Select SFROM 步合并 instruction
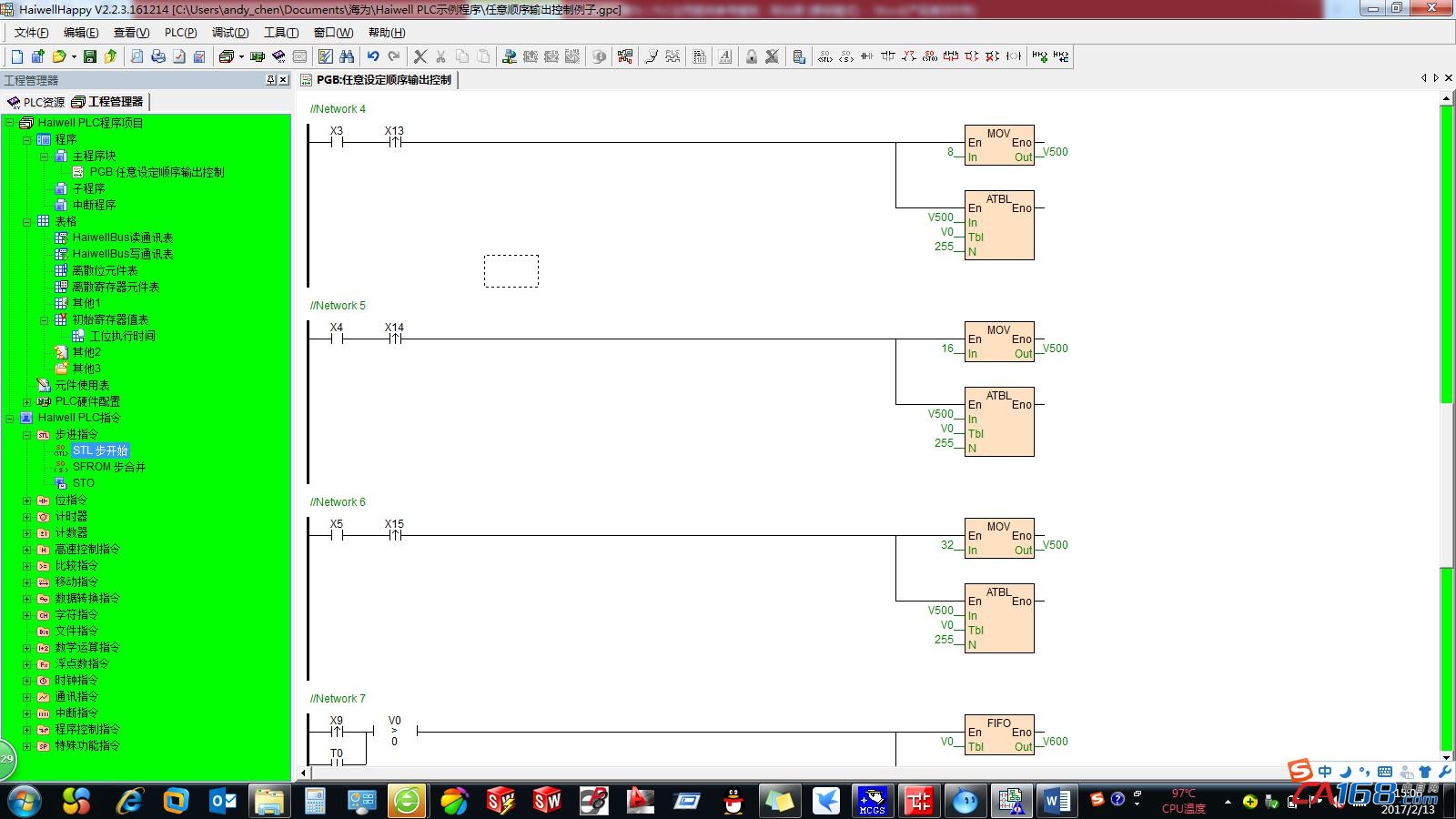Image resolution: width=1456 pixels, height=819 pixels. click(109, 467)
